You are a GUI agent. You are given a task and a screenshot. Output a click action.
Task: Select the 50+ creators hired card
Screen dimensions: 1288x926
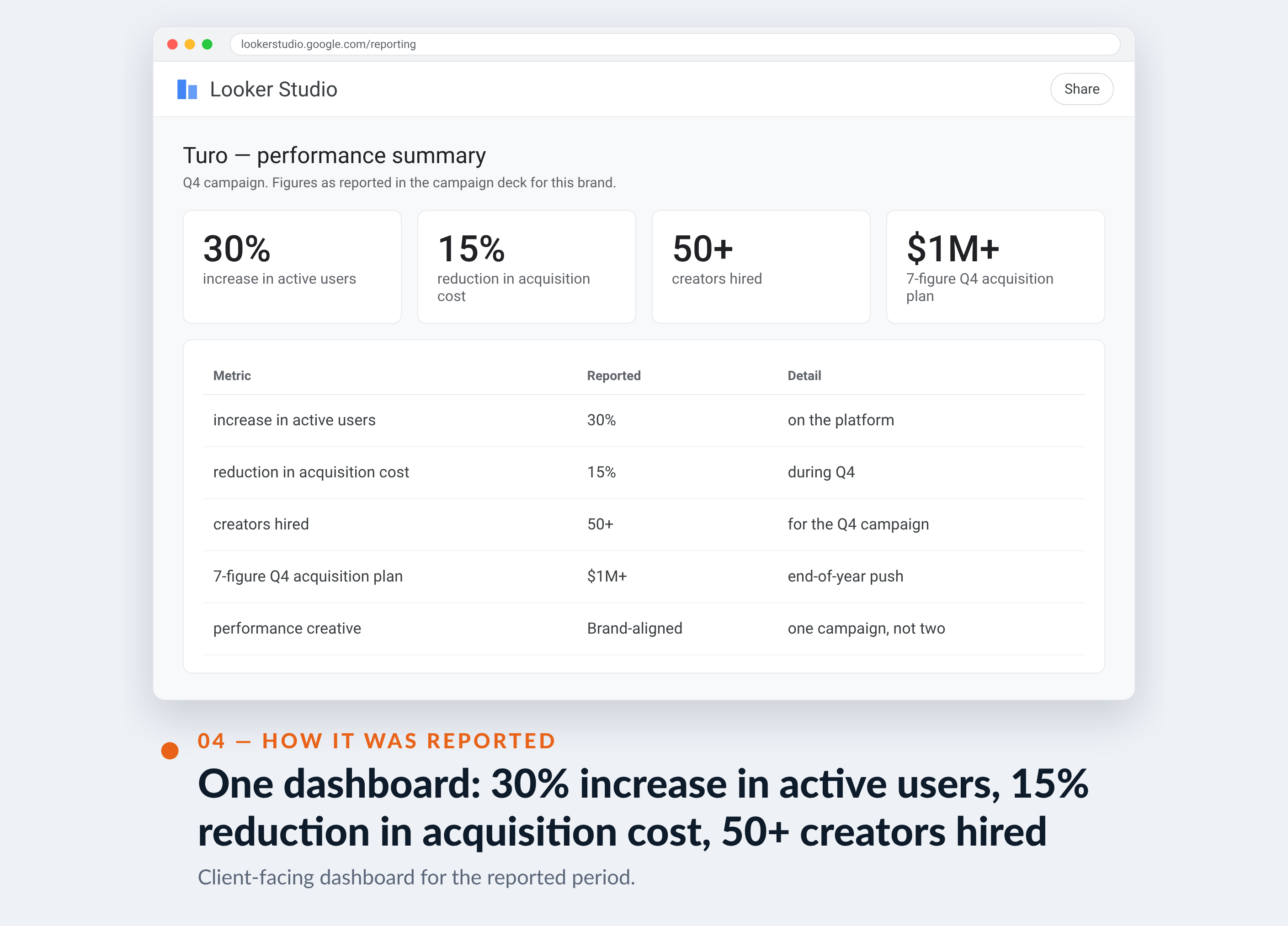point(761,267)
